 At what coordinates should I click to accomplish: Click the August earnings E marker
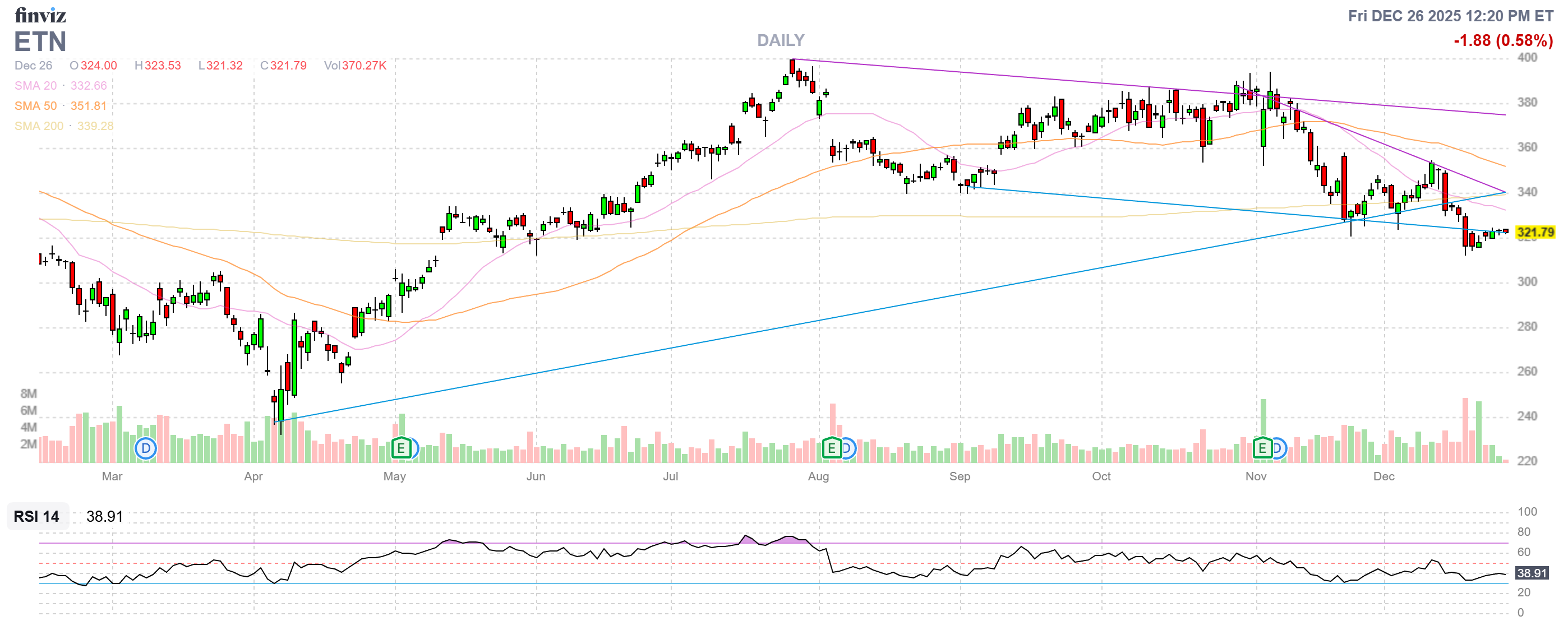click(x=832, y=449)
